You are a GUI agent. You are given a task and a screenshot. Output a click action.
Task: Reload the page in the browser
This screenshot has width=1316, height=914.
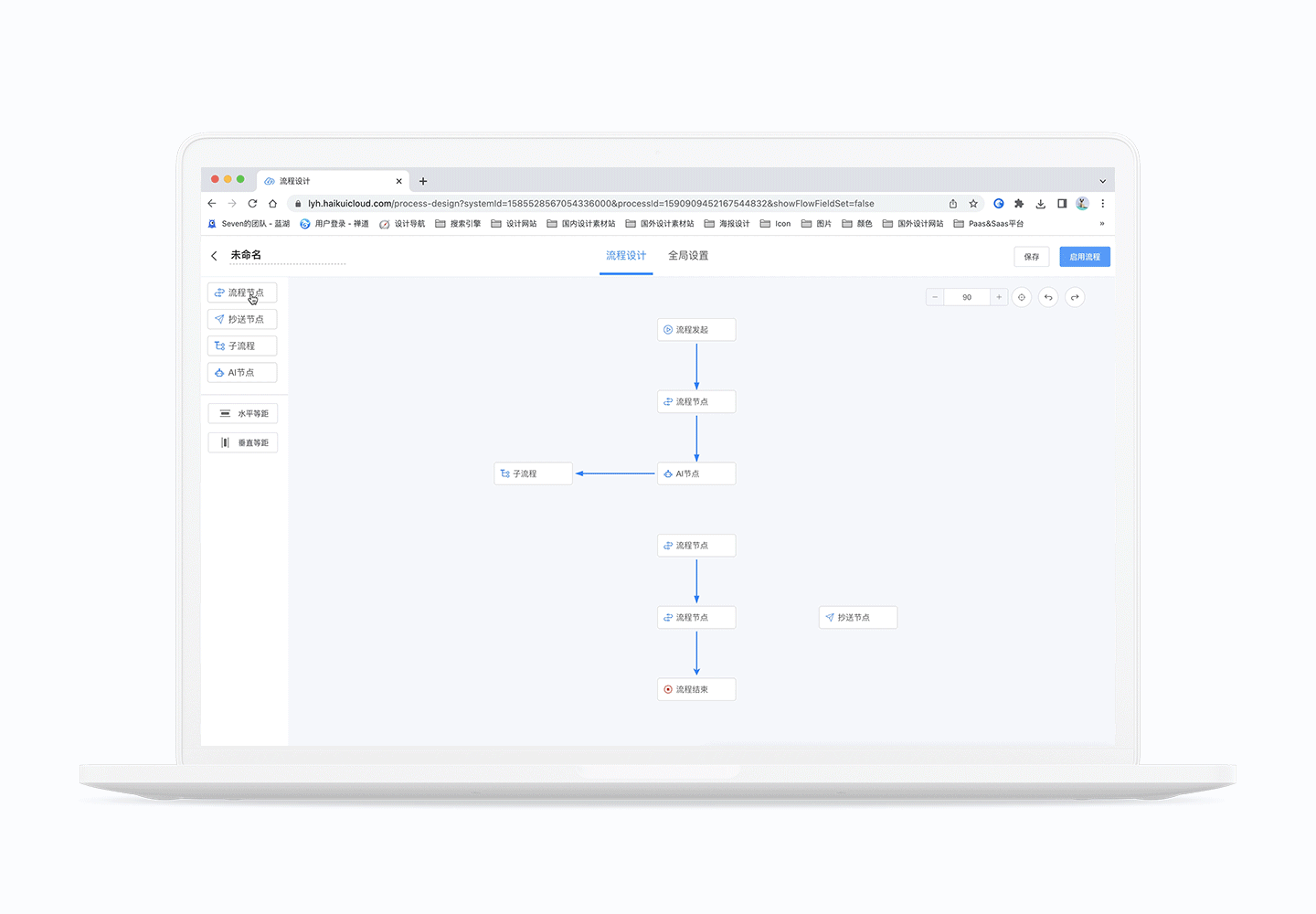[x=252, y=204]
